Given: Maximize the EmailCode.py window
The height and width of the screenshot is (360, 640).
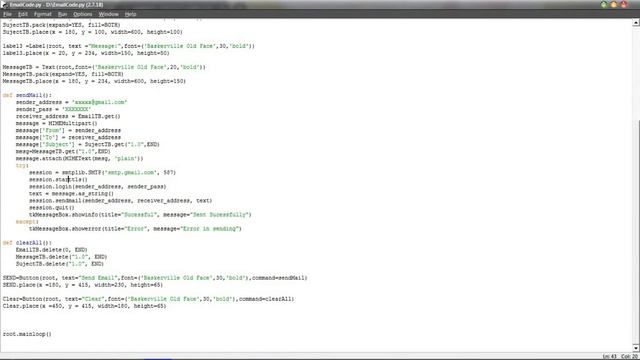Looking at the screenshot, I should (613, 4).
